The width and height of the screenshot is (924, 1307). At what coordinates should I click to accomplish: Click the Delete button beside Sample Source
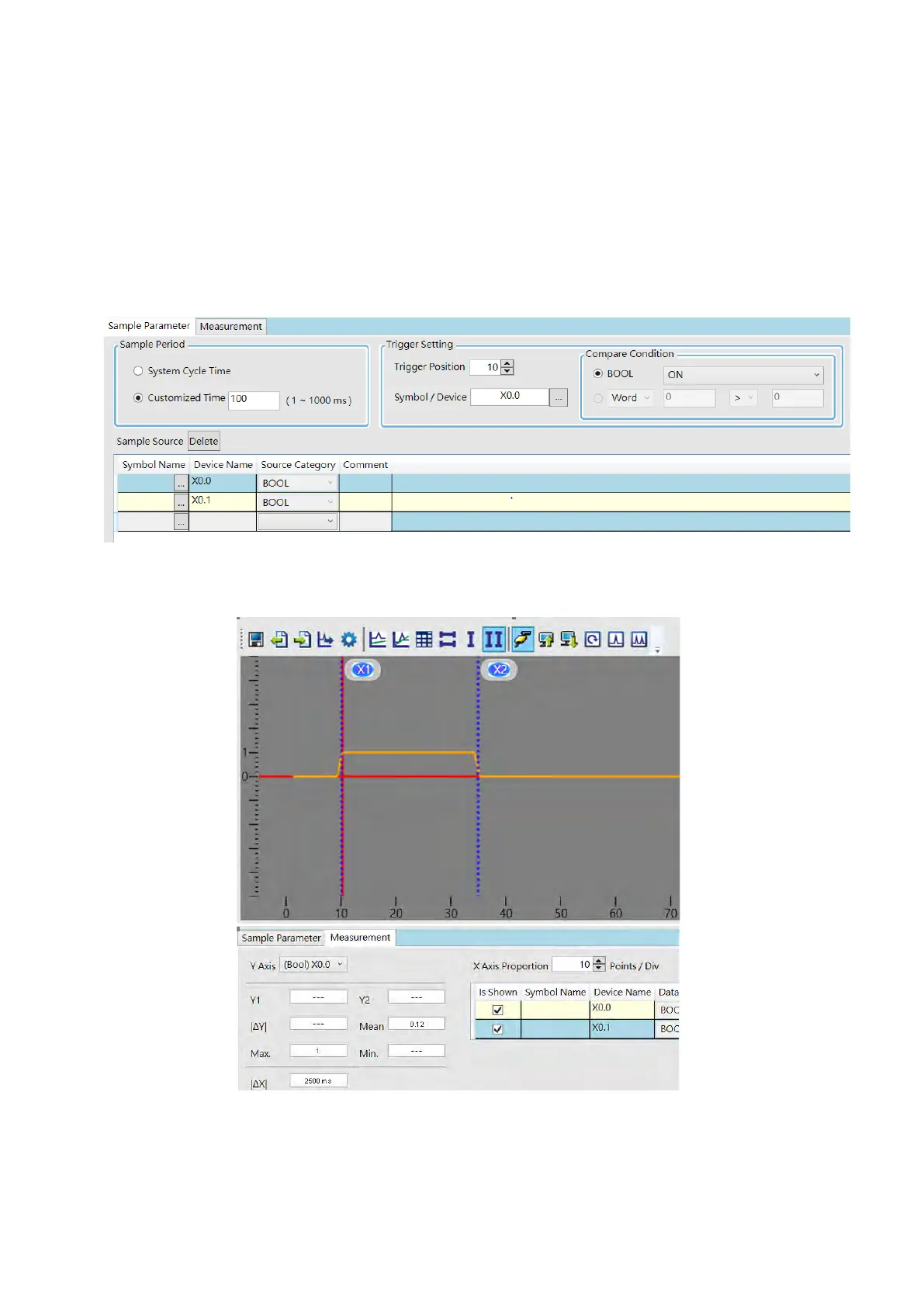(204, 441)
